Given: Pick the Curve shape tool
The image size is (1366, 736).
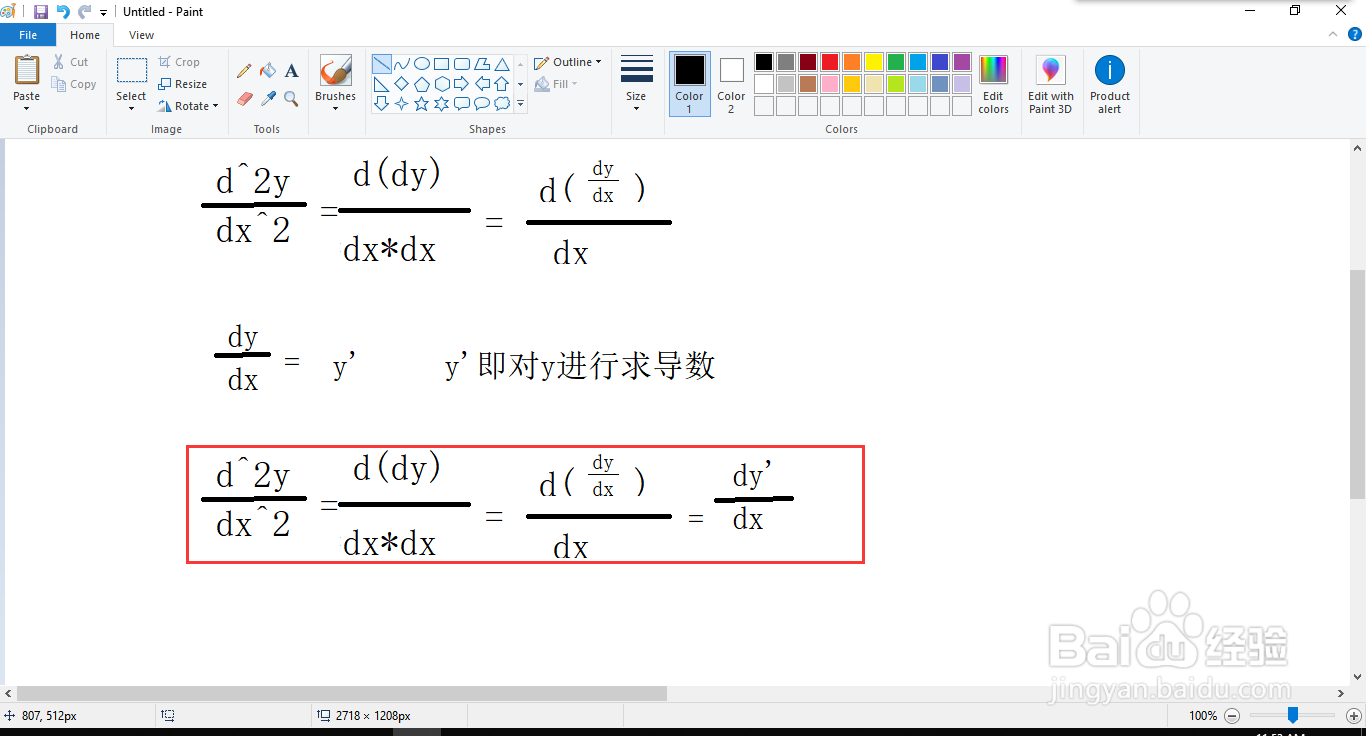Looking at the screenshot, I should tap(401, 62).
